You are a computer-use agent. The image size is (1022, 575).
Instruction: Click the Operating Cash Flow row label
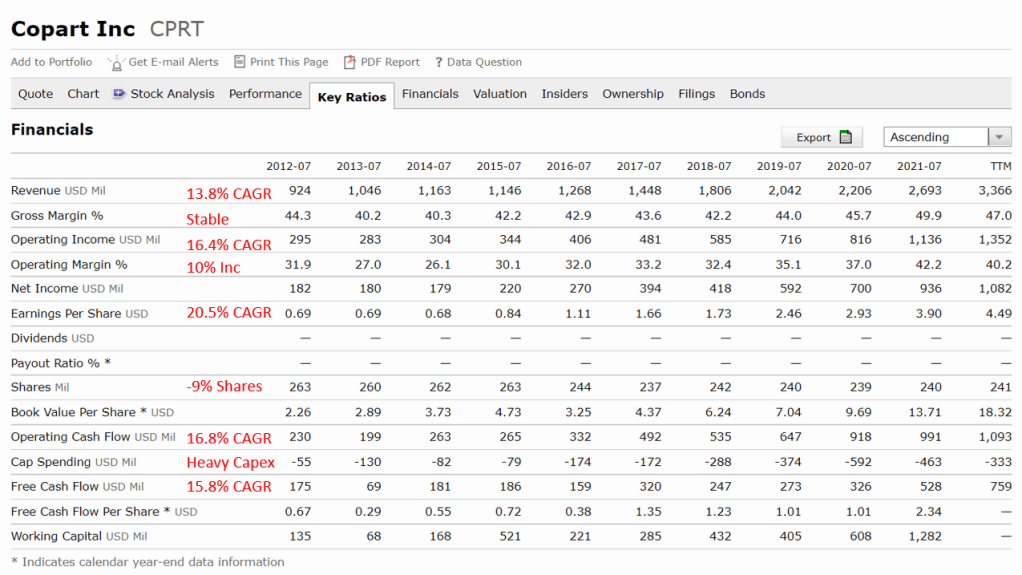[93, 437]
